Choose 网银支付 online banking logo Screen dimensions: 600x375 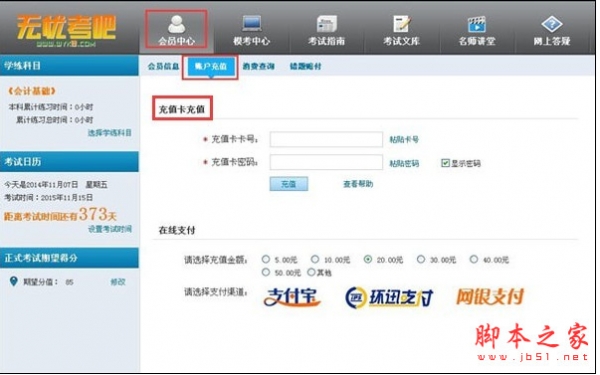pos(490,297)
